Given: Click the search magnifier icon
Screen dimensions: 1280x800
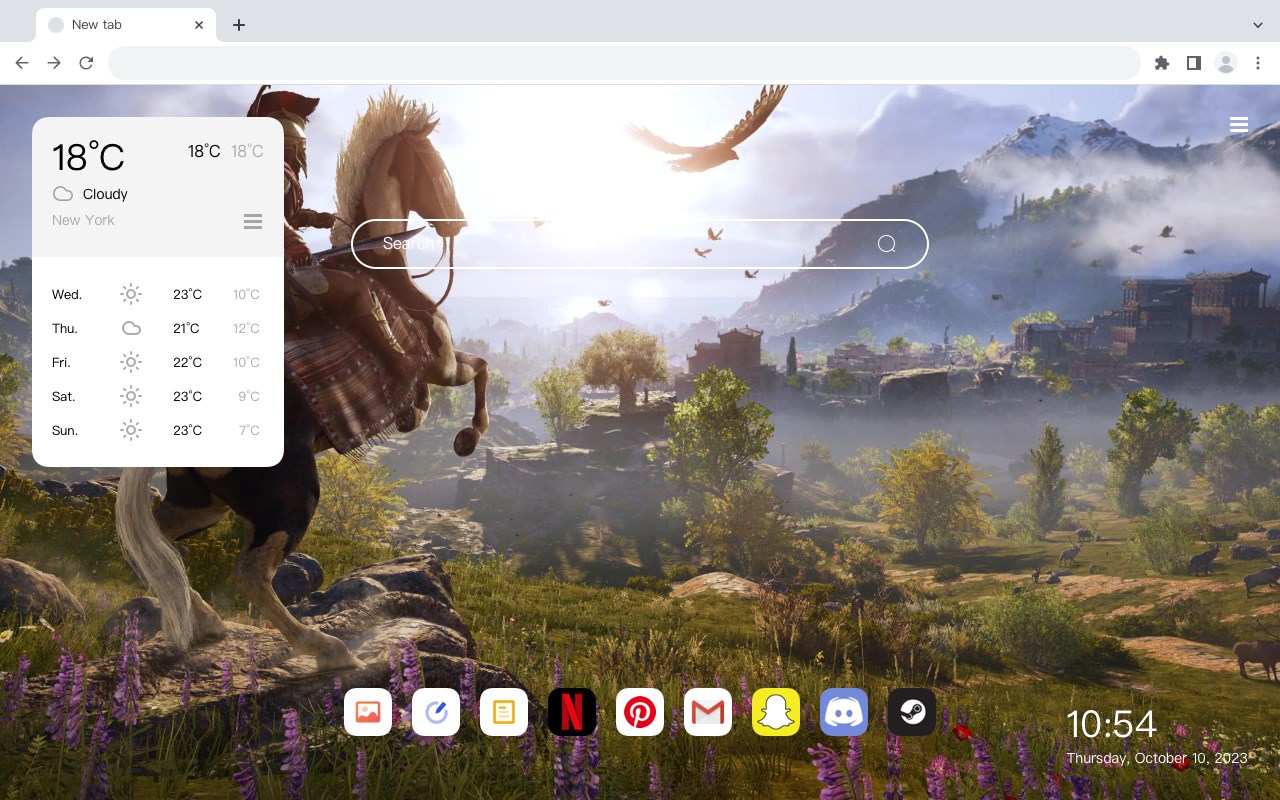Looking at the screenshot, I should click(886, 244).
